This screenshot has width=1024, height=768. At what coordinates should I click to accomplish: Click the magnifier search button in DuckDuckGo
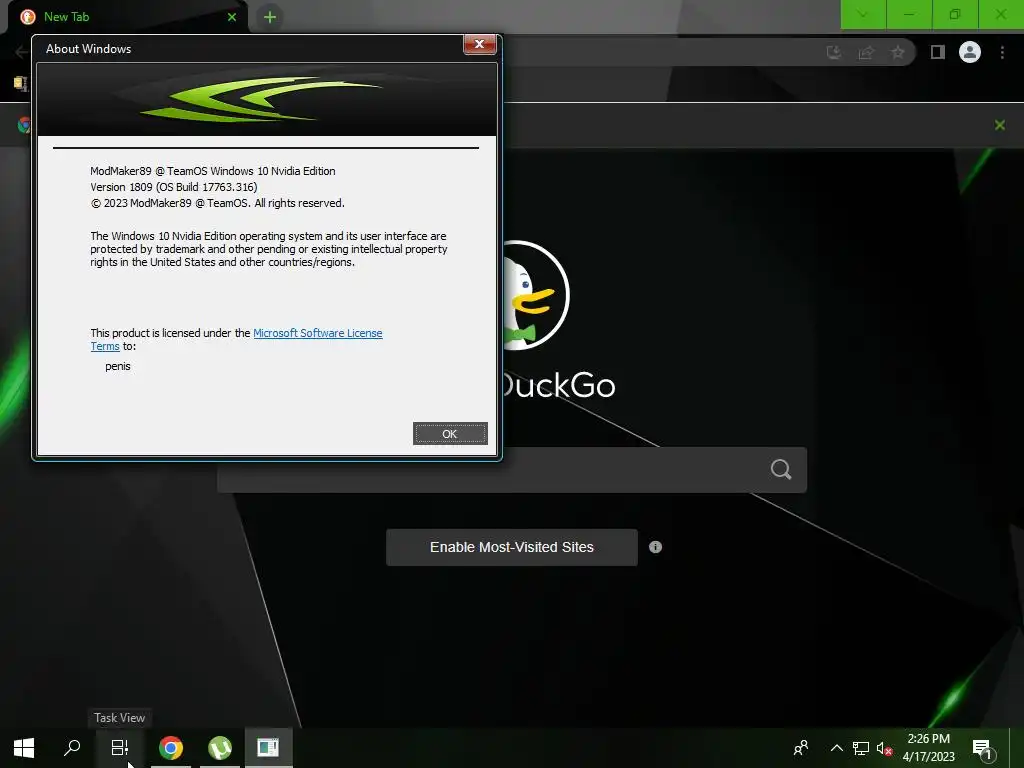click(x=781, y=469)
